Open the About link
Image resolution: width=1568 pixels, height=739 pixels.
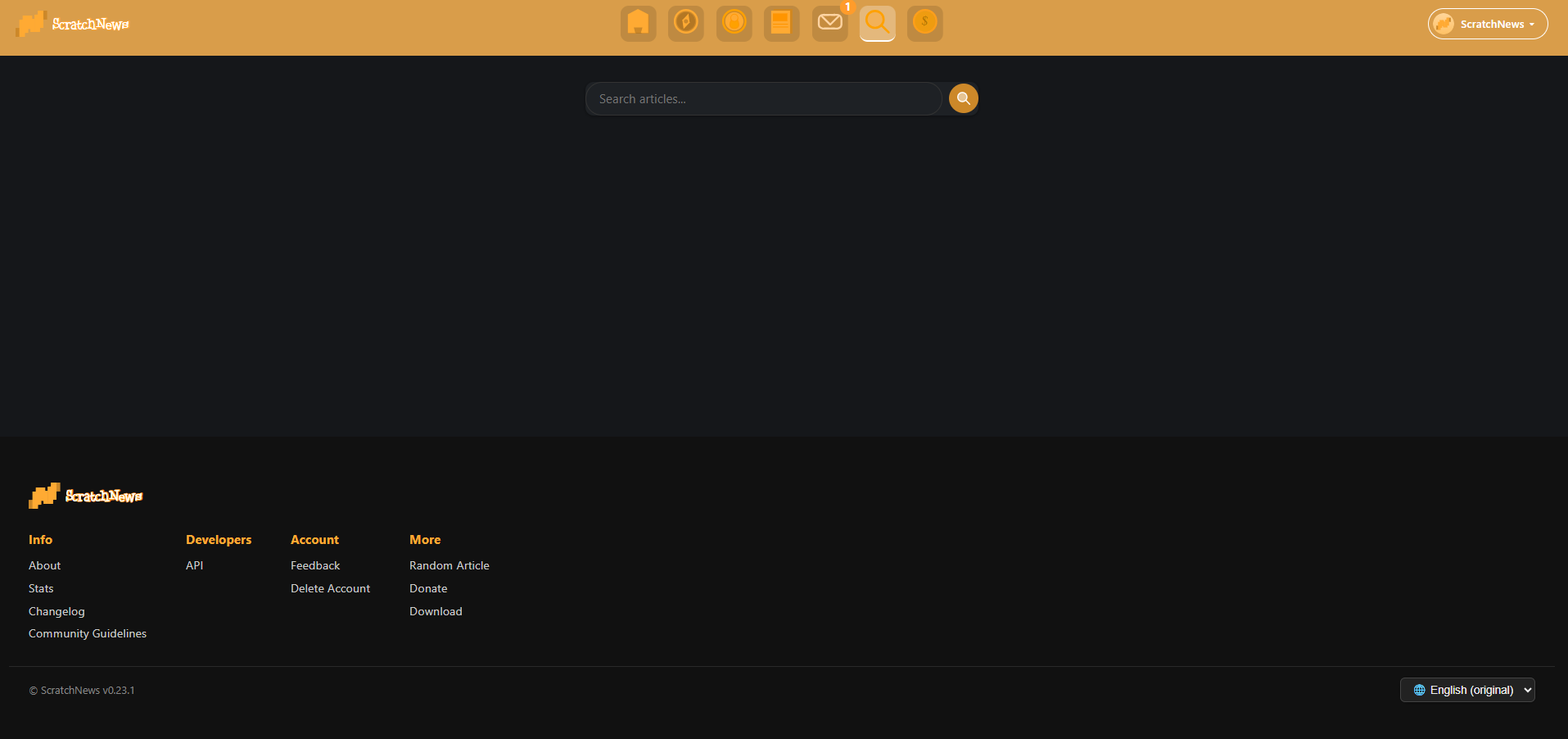click(x=44, y=565)
